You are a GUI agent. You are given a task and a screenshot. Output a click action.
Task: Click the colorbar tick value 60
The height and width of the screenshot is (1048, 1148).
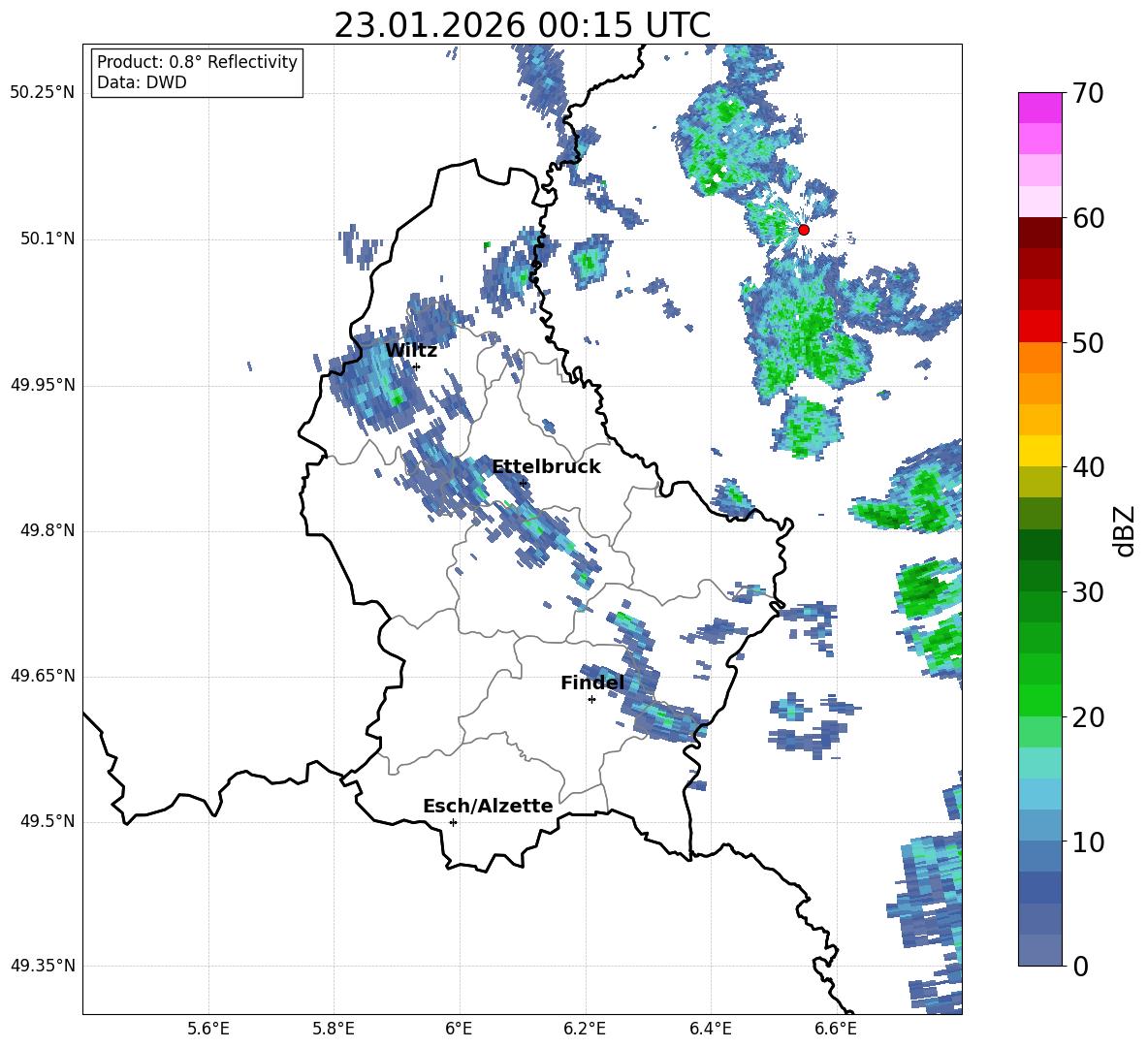(x=1088, y=218)
